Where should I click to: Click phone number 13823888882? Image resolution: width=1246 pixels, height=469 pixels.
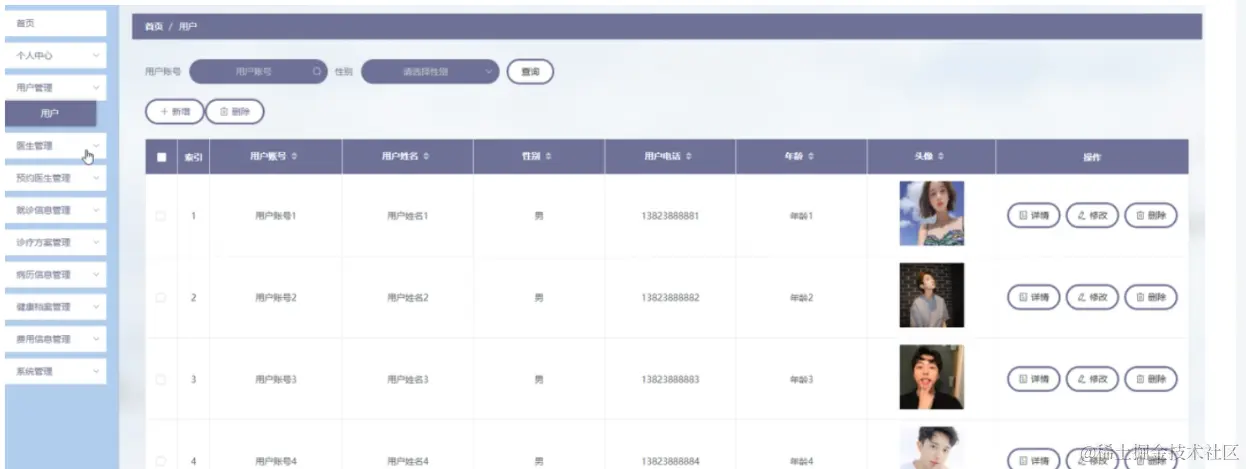coord(670,298)
